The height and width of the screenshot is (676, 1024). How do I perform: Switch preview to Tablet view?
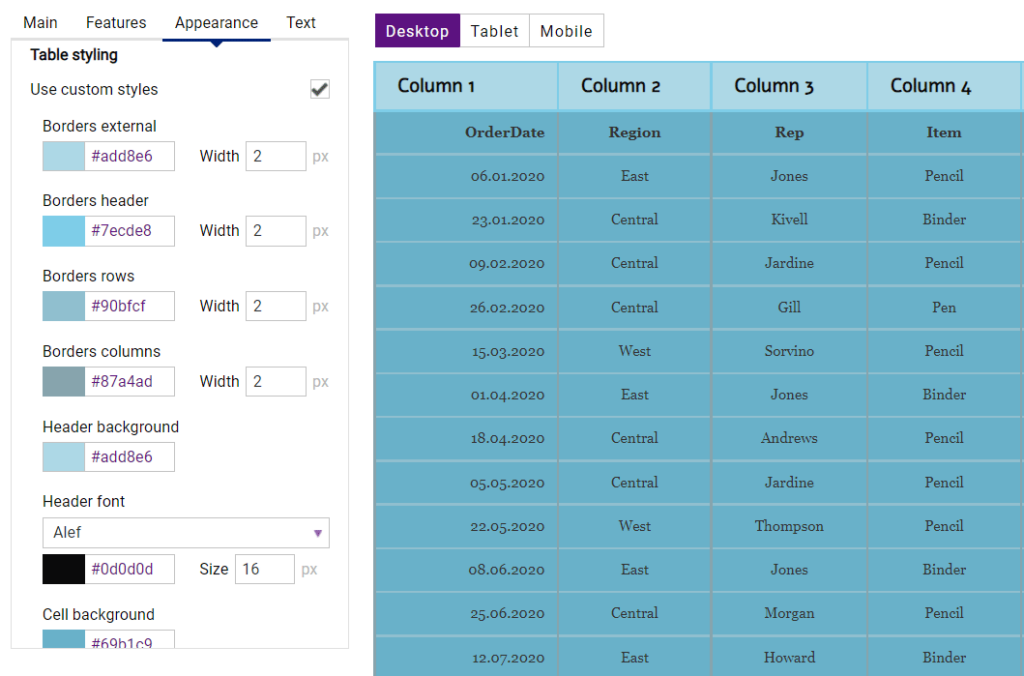coord(494,31)
